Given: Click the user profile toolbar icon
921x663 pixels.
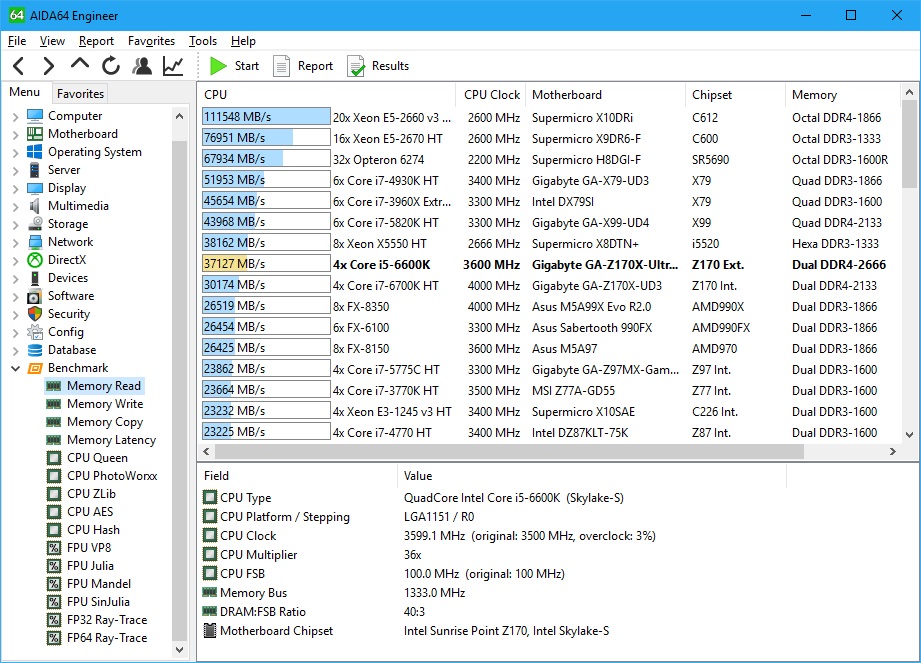Looking at the screenshot, I should coord(142,66).
